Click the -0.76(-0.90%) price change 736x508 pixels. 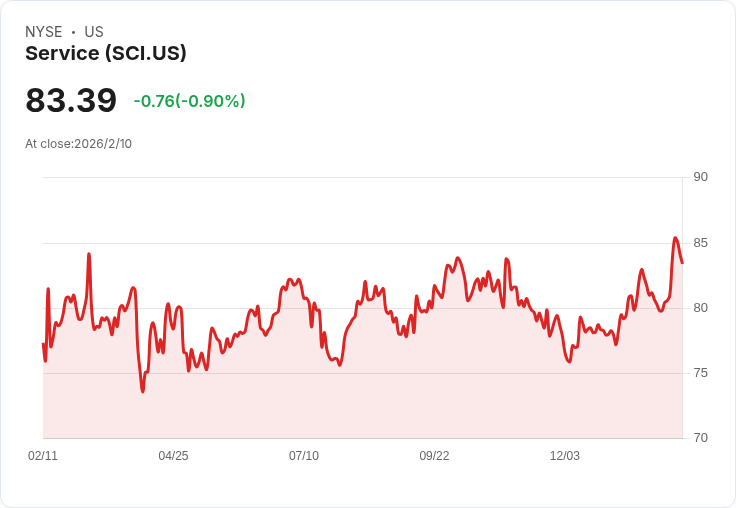click(189, 101)
